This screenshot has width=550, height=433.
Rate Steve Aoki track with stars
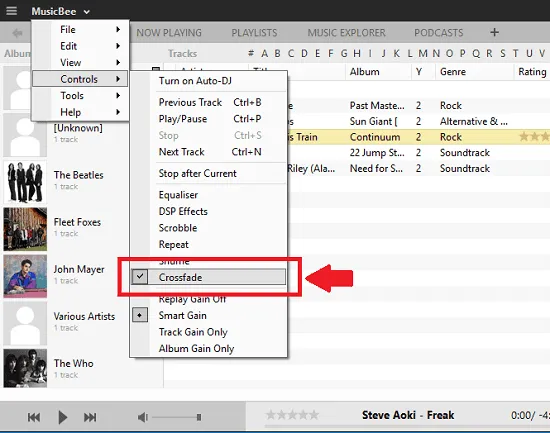(x=292, y=415)
